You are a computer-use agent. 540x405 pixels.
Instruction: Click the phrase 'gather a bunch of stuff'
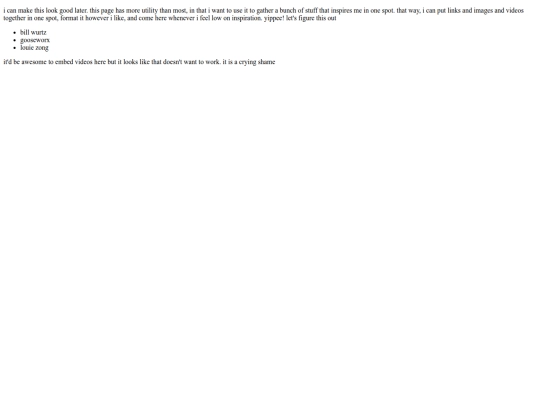pyautogui.click(x=287, y=11)
